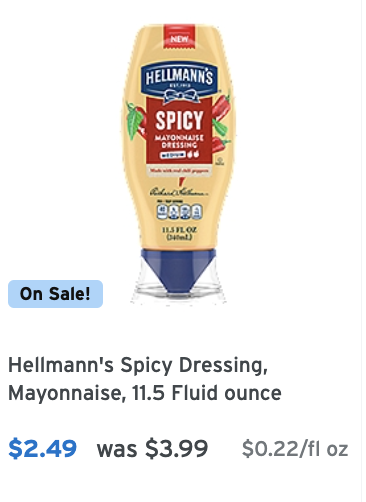Click the blue bottle cap
Screen dimensions: 366x502
point(178,269)
